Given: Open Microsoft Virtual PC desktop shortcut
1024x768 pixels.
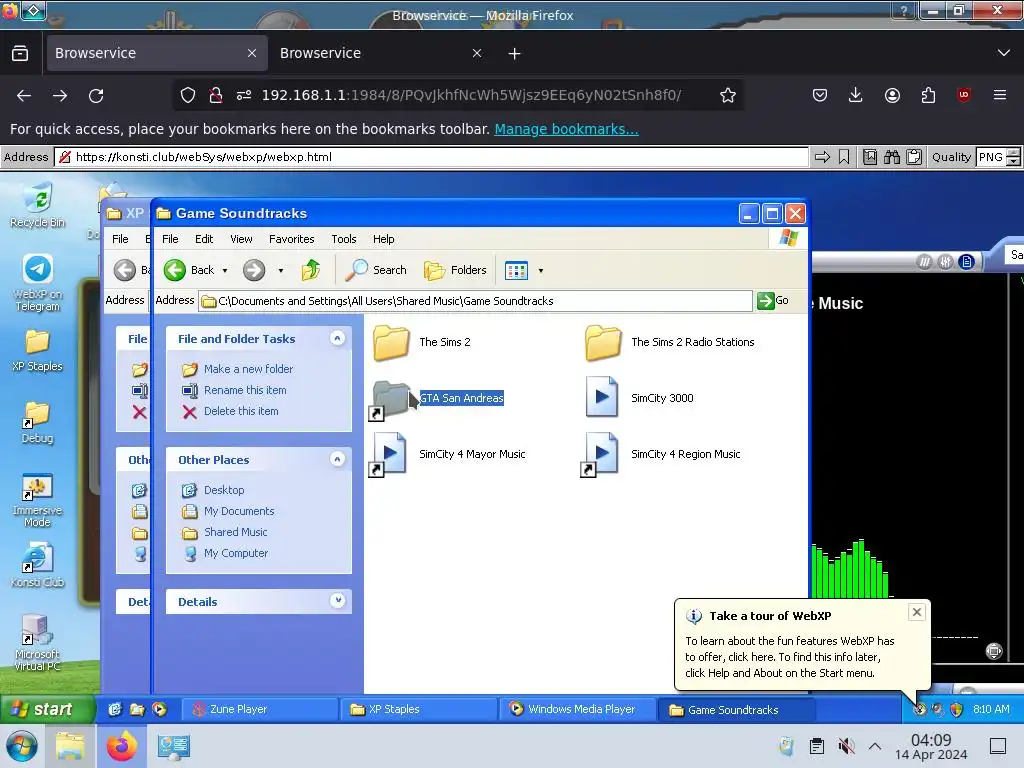Looking at the screenshot, I should point(37,643).
